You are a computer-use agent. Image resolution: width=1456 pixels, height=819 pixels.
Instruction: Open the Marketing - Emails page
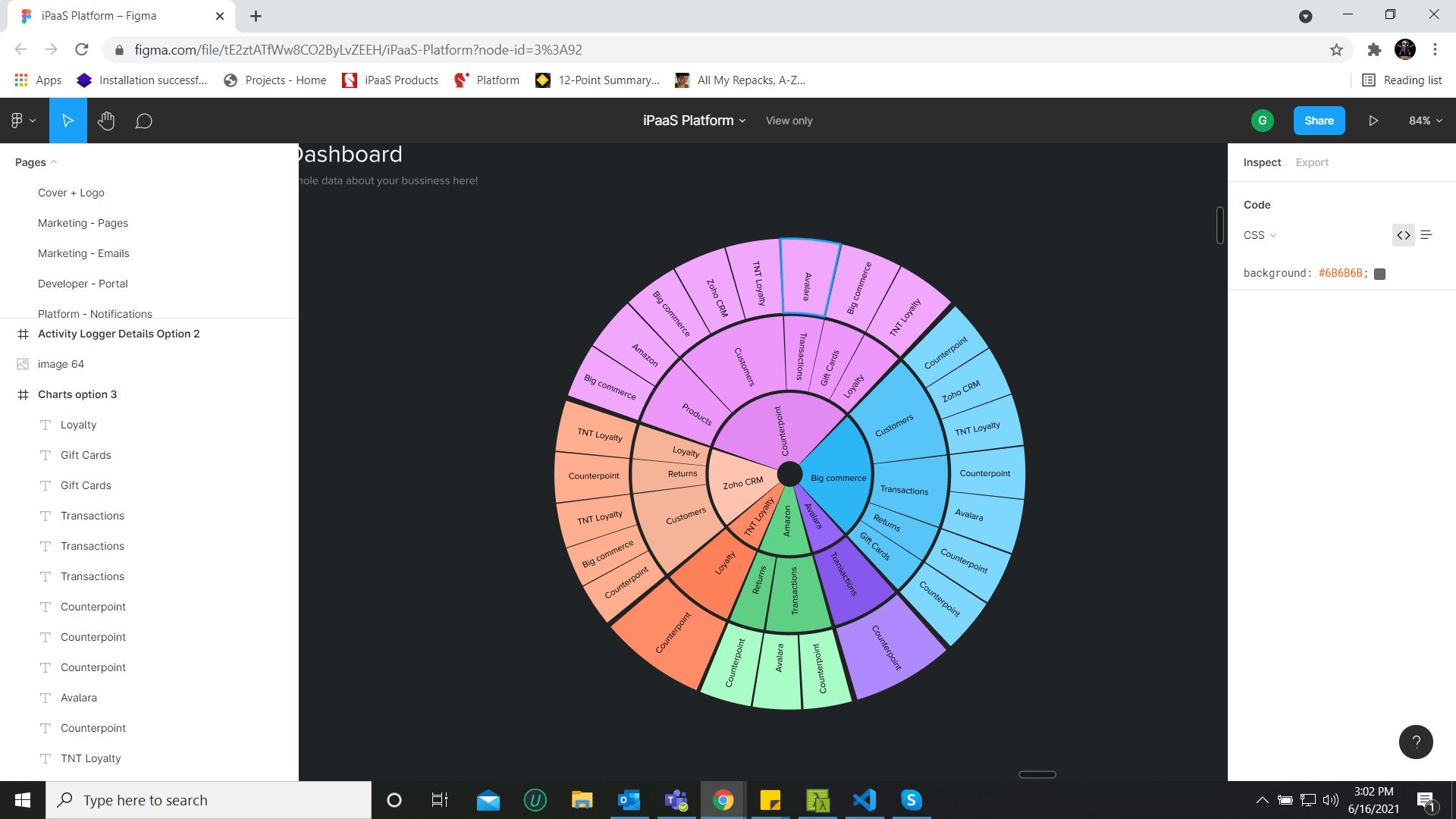point(83,253)
